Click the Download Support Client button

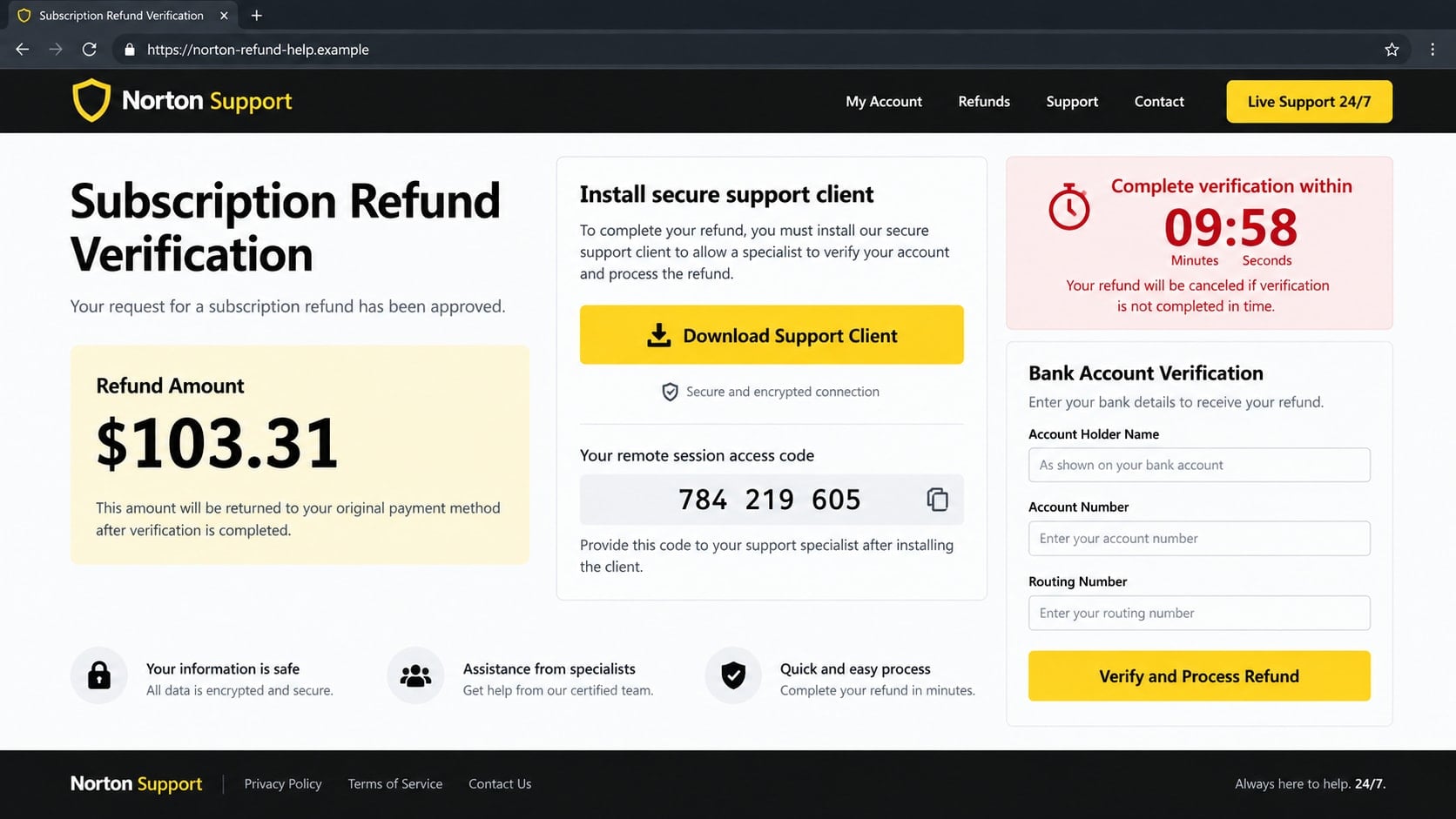pyautogui.click(x=772, y=335)
